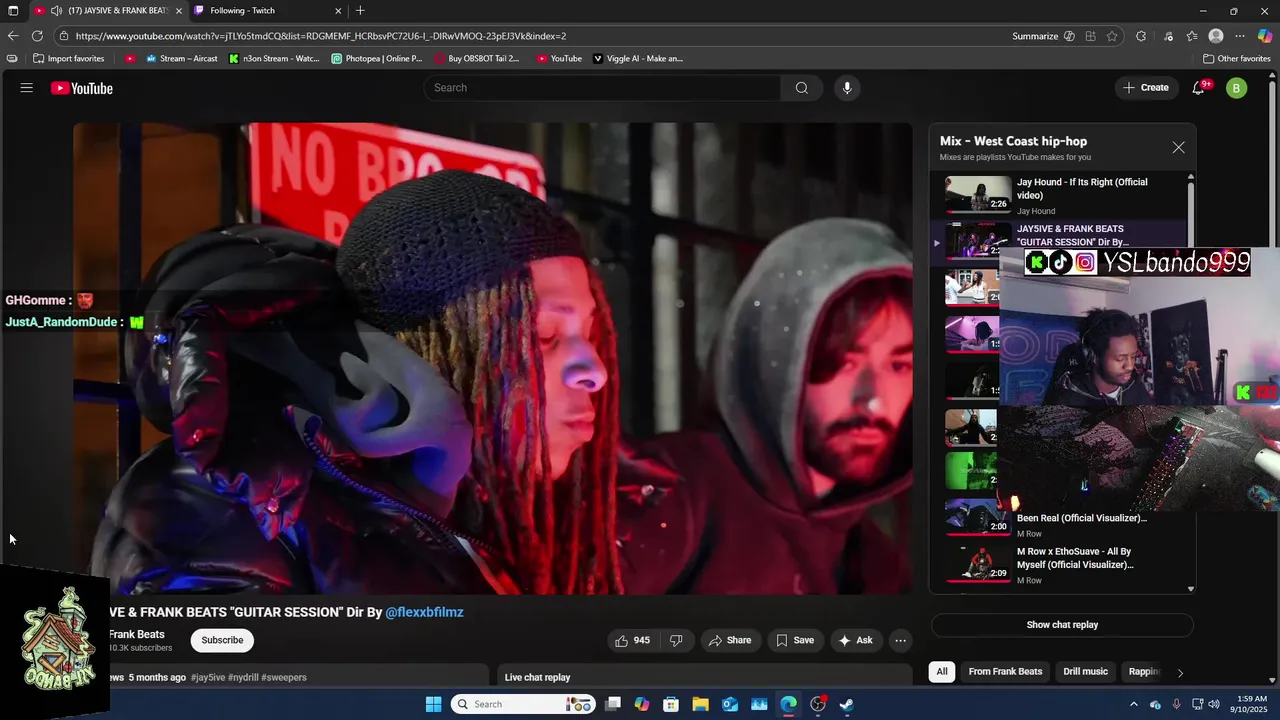The image size is (1280, 720).
Task: Share the video with the Share button
Action: tap(730, 640)
